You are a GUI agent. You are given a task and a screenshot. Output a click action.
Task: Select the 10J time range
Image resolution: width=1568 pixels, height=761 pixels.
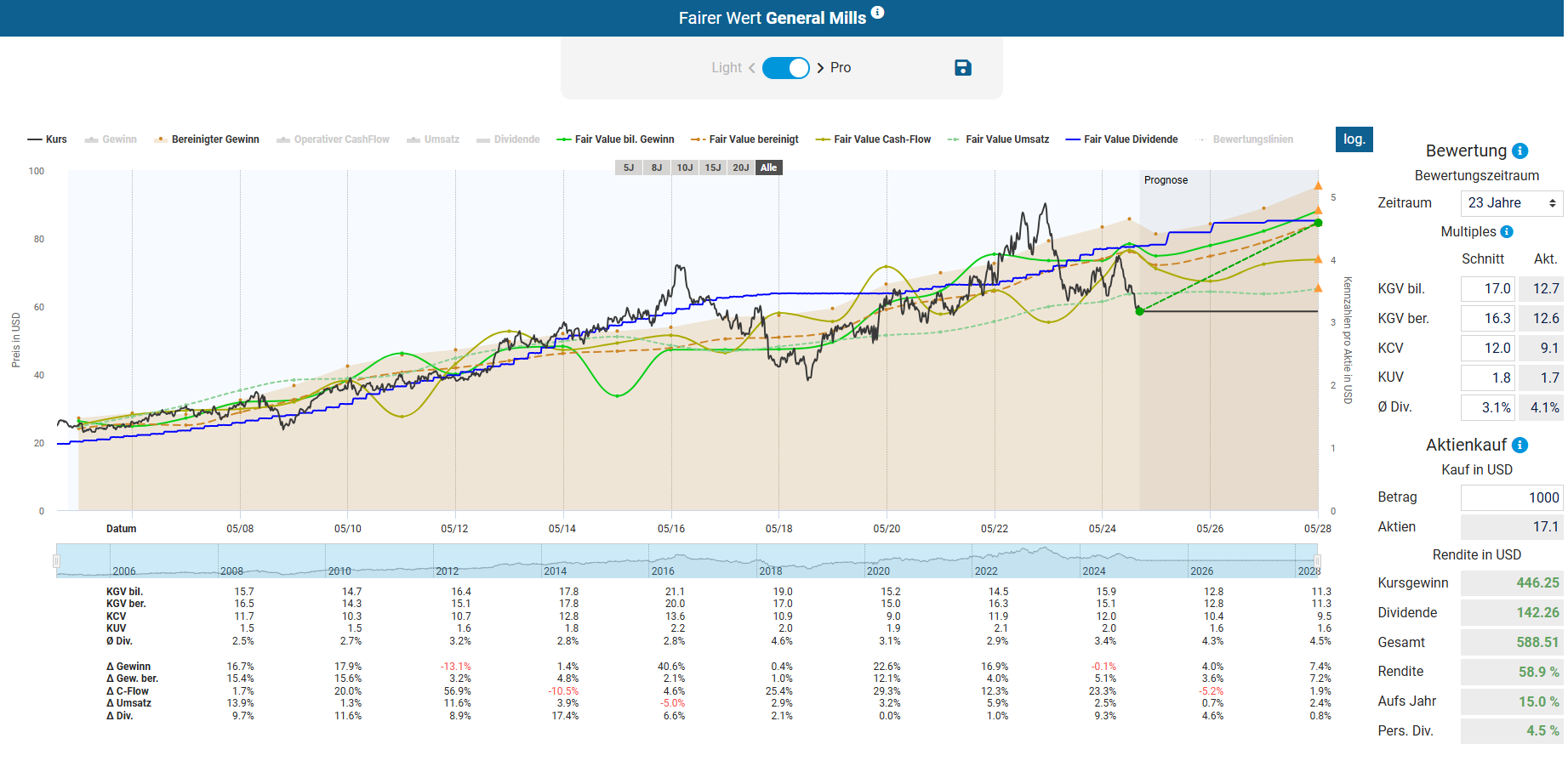point(684,168)
